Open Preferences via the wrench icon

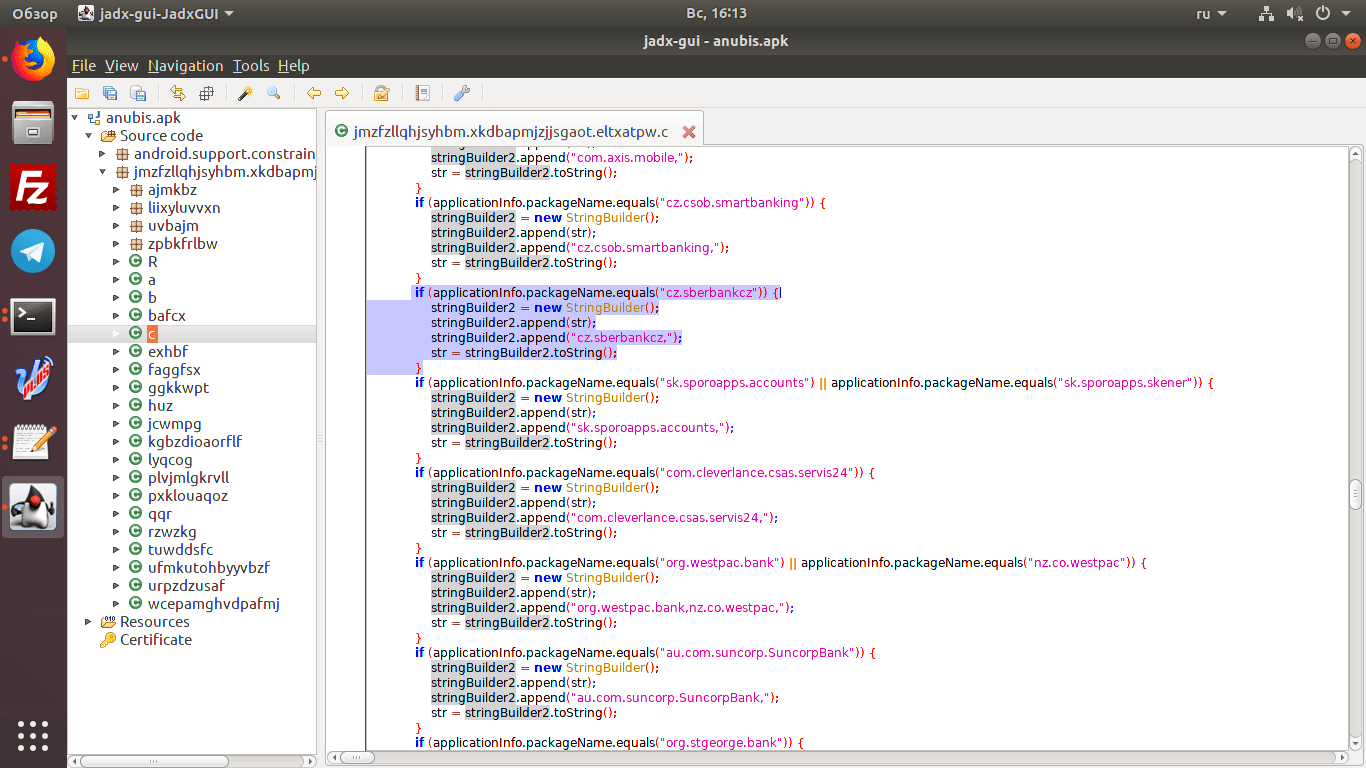tap(461, 93)
